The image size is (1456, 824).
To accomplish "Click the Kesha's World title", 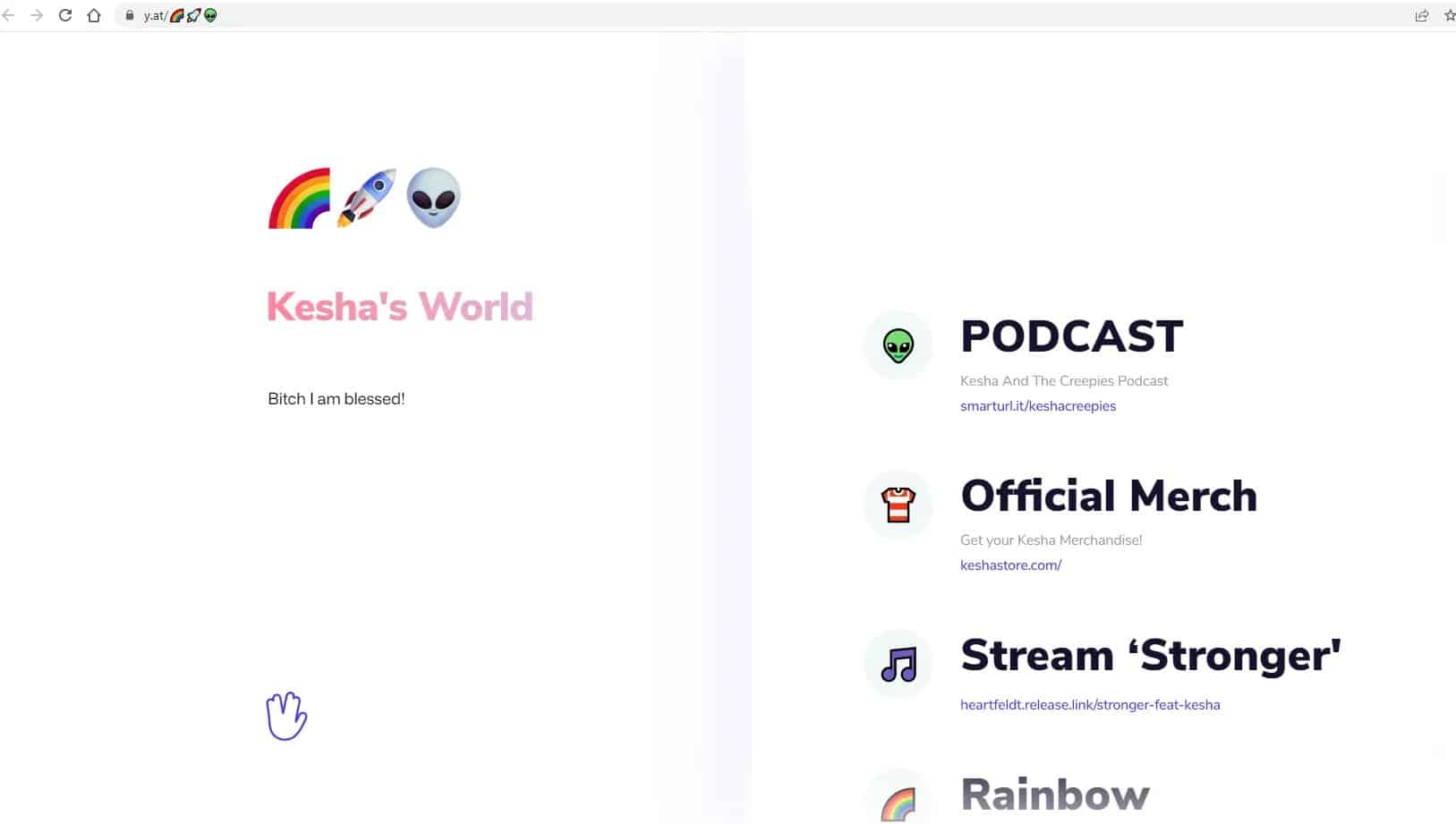I will (x=400, y=307).
